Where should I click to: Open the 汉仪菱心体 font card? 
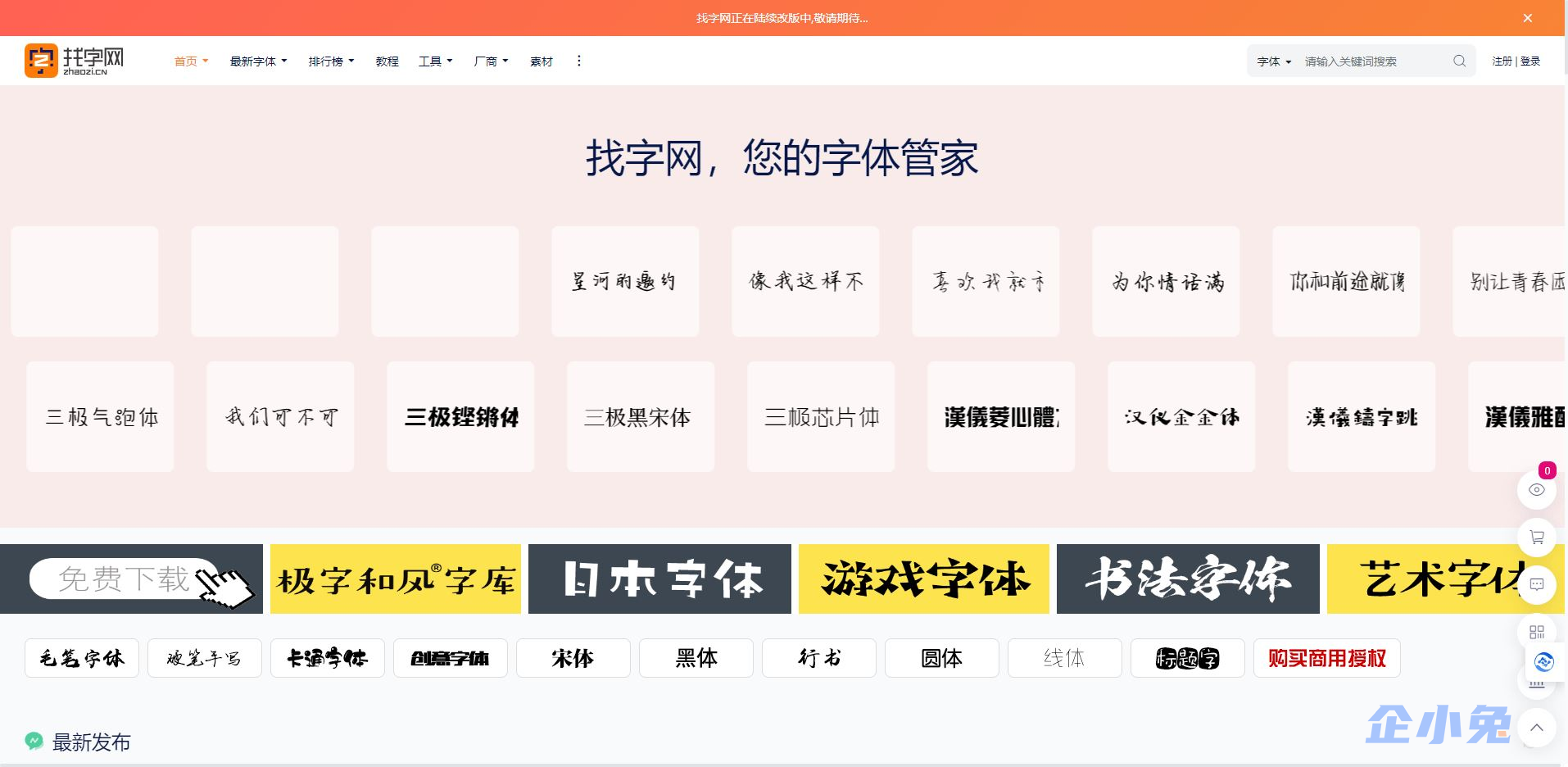(1001, 416)
